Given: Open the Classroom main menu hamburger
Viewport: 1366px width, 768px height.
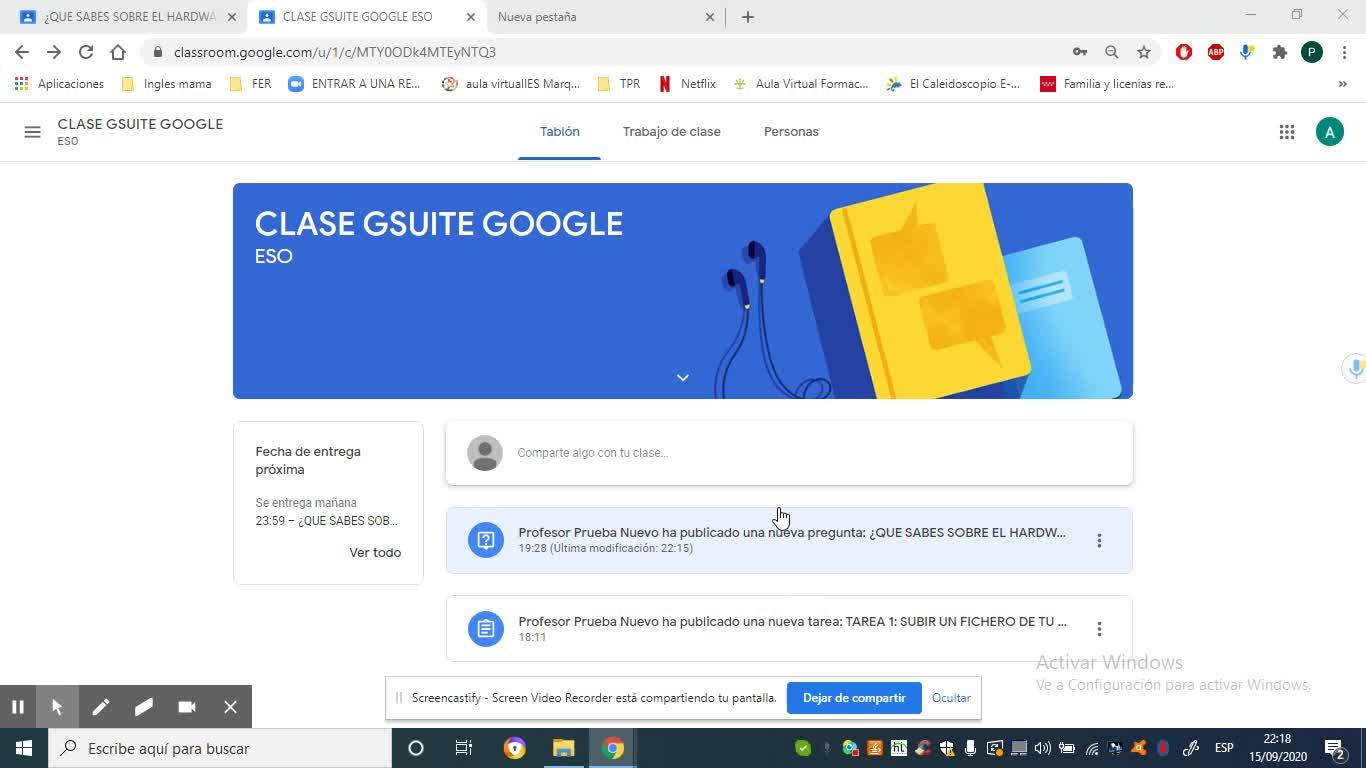Looking at the screenshot, I should [x=32, y=132].
